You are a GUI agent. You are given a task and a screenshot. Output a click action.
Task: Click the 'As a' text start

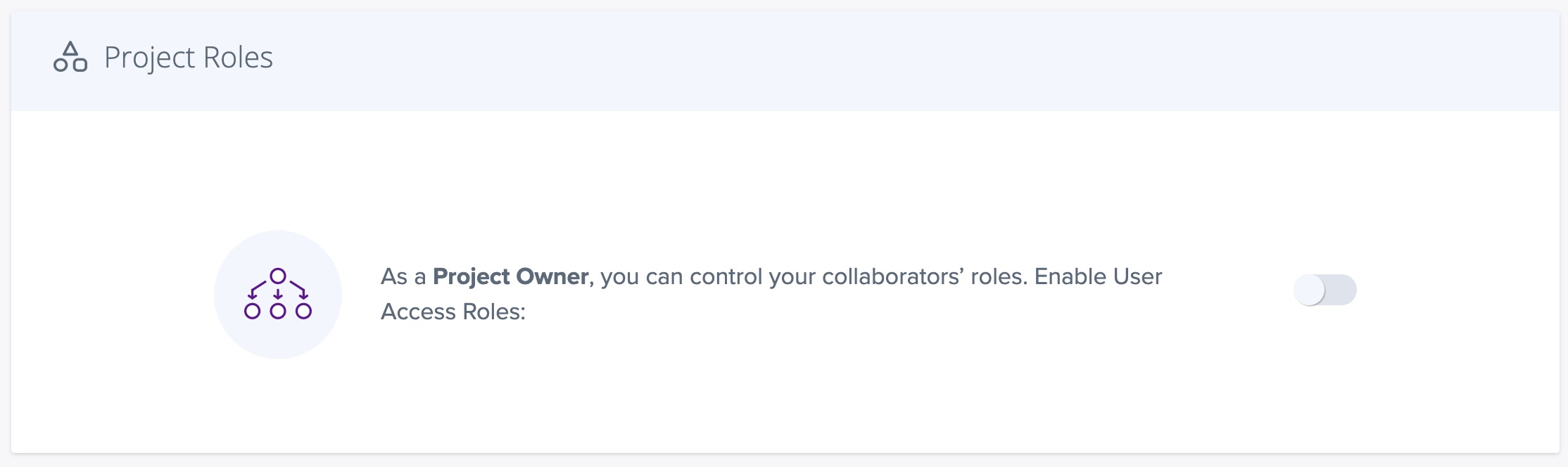click(x=403, y=276)
